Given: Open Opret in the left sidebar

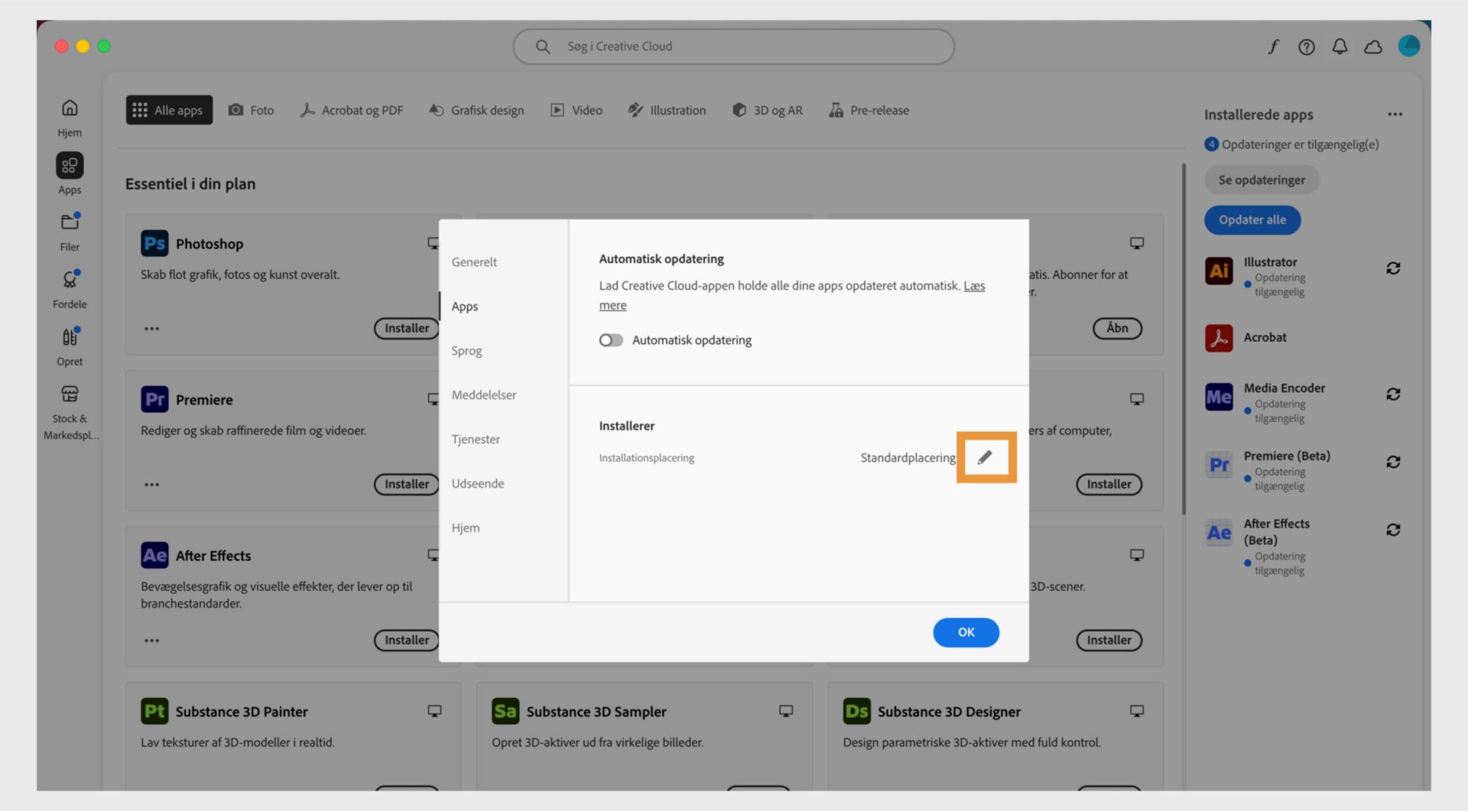Looking at the screenshot, I should pos(70,346).
